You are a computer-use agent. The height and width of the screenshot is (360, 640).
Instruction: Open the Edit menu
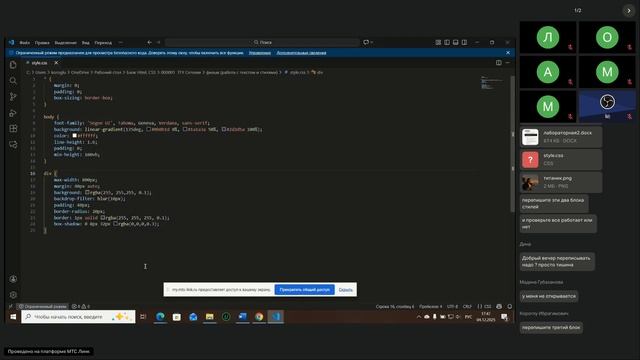42,42
